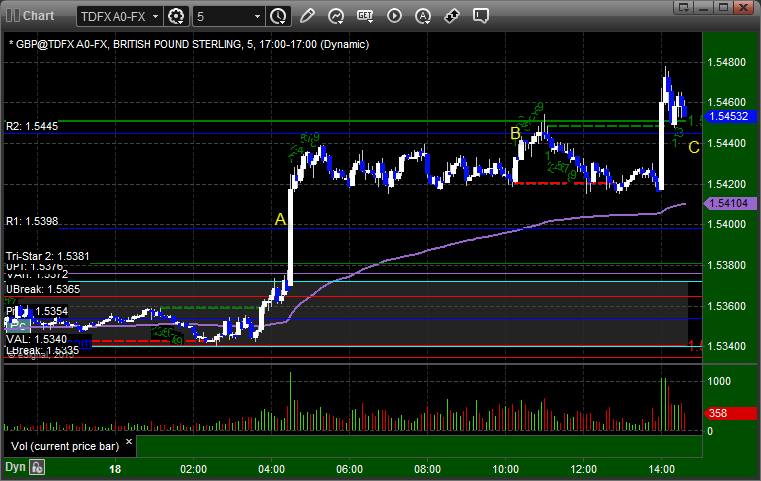This screenshot has height=481, width=761.
Task: Click the VAL: 1.5340 label
Action: point(36,339)
